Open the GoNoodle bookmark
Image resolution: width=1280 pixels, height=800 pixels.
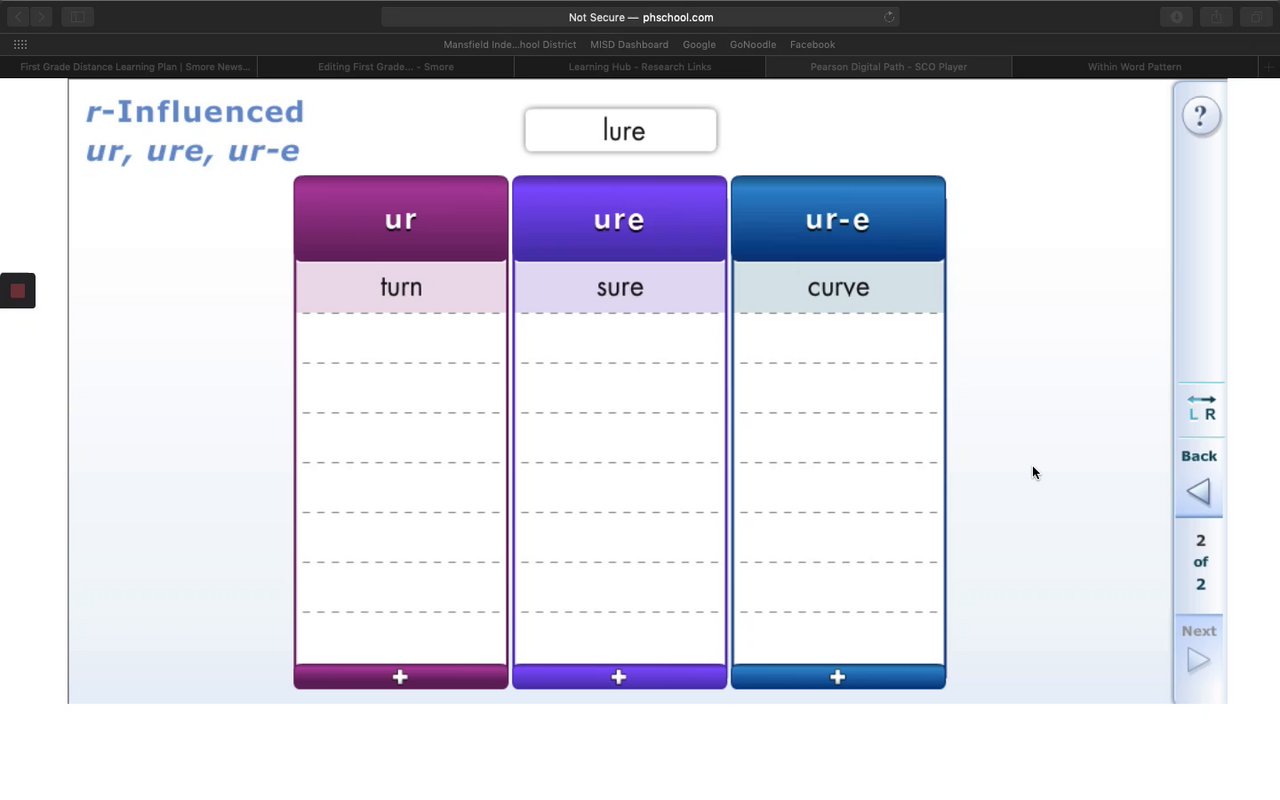[x=753, y=44]
